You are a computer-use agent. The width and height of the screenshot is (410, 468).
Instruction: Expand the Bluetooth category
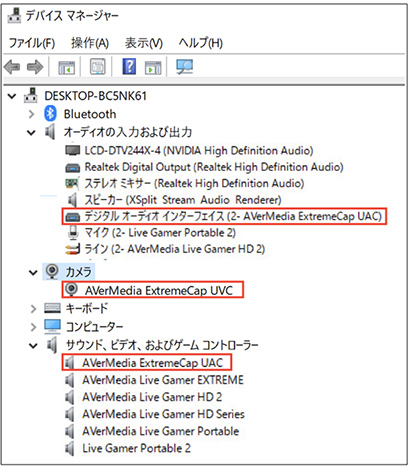click(x=32, y=114)
